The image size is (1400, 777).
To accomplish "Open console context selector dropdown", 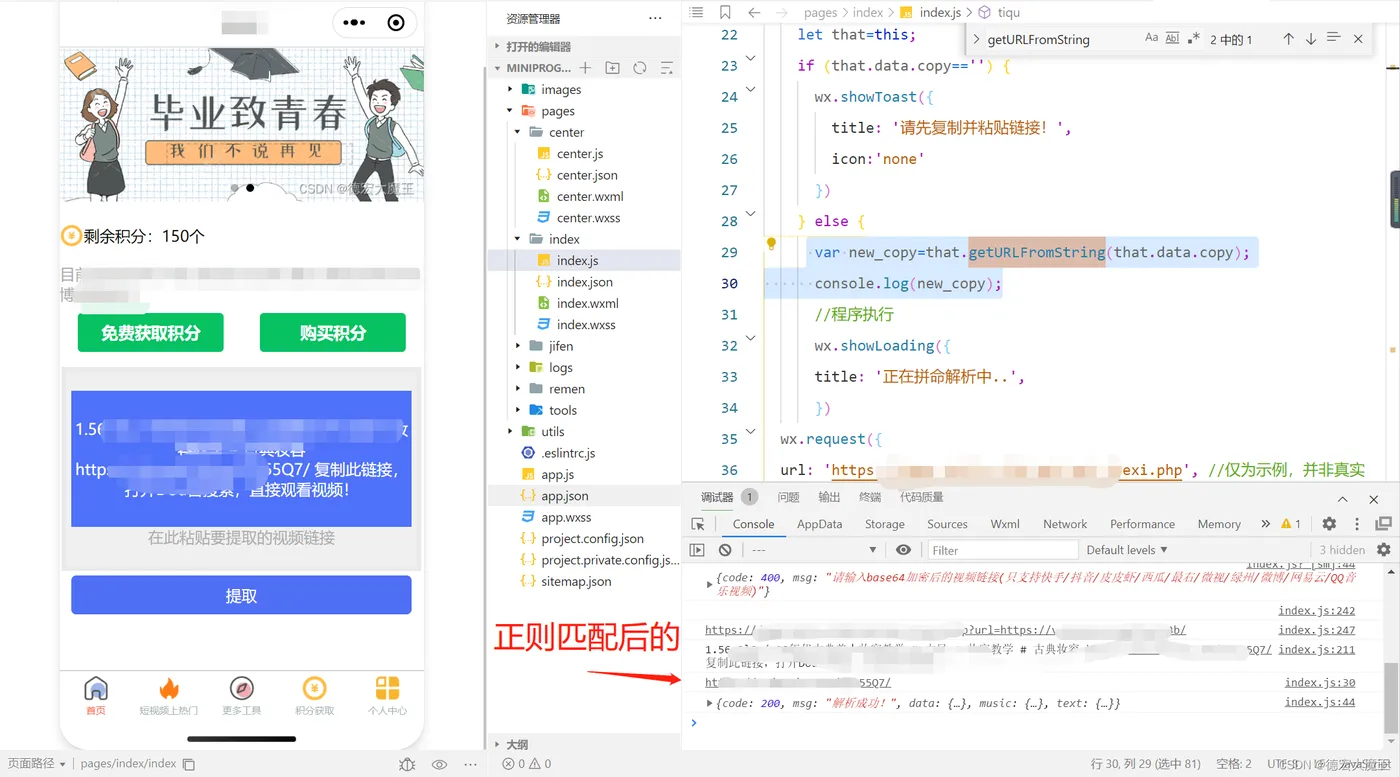I will (x=814, y=550).
